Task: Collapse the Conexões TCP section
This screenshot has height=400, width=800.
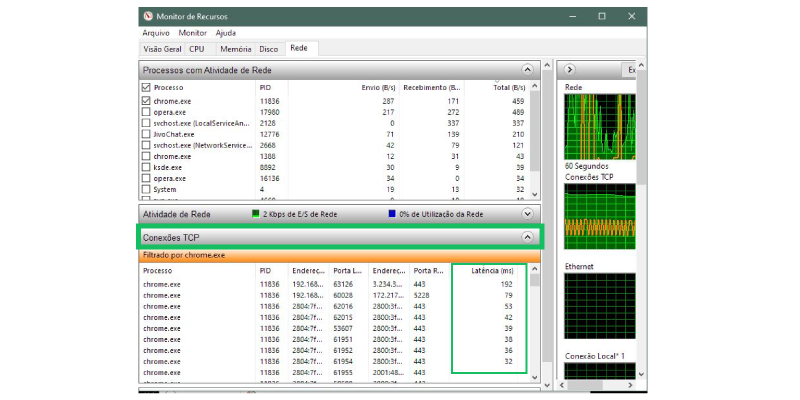Action: pyautogui.click(x=527, y=237)
